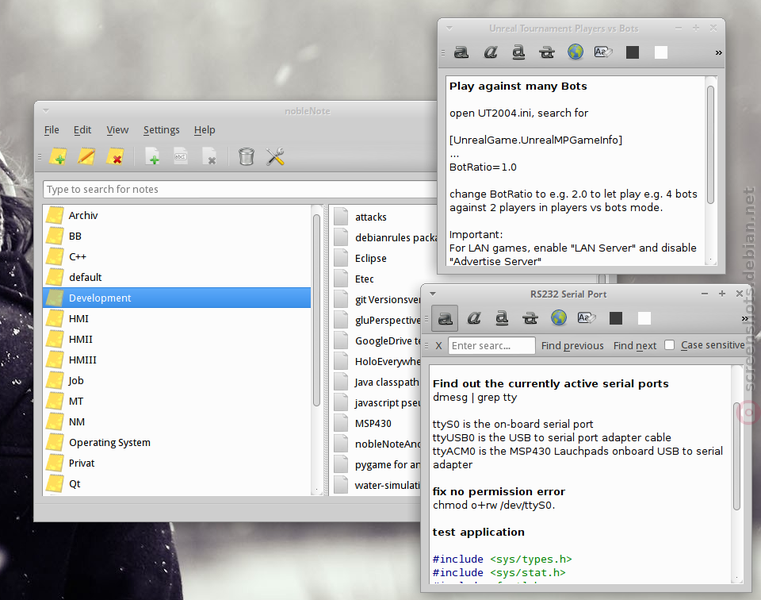Pick white color swatch in Unreal Tournament window

click(x=661, y=52)
